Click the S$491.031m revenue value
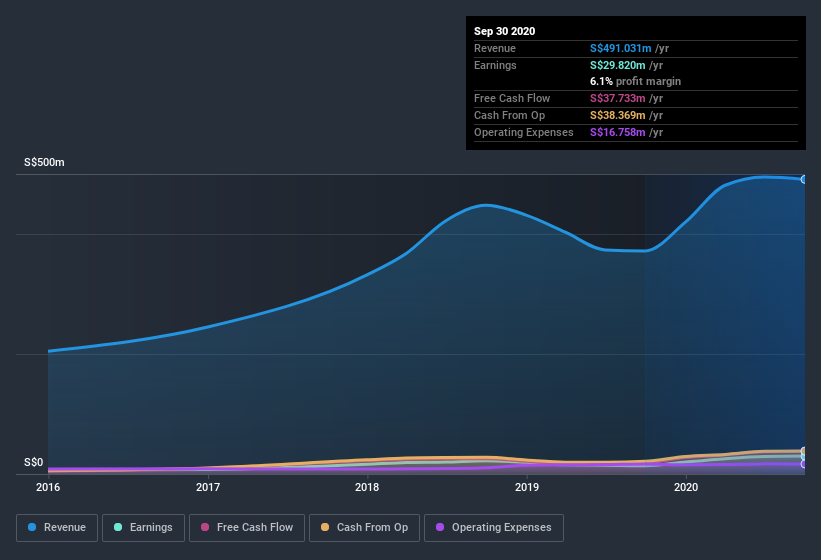Viewport: 821px width, 560px height. coord(620,48)
